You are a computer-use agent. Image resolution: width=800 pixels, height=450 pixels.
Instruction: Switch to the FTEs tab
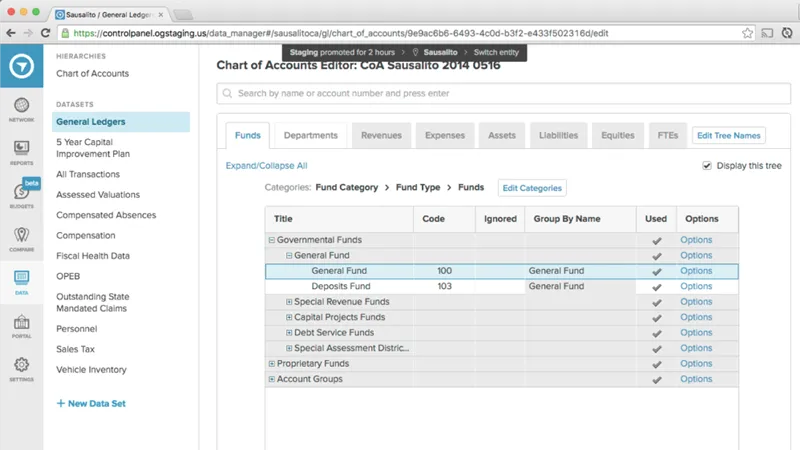pyautogui.click(x=668, y=135)
